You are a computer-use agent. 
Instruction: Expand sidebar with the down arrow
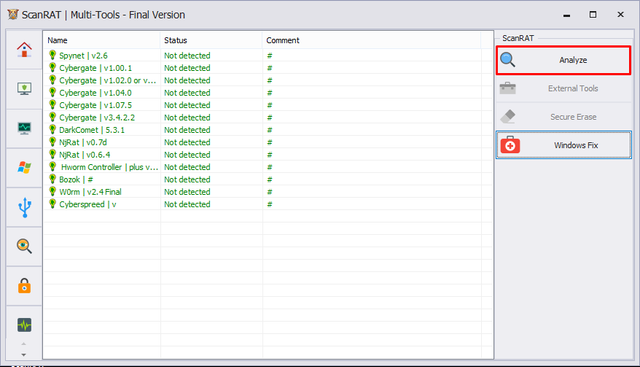[24, 355]
